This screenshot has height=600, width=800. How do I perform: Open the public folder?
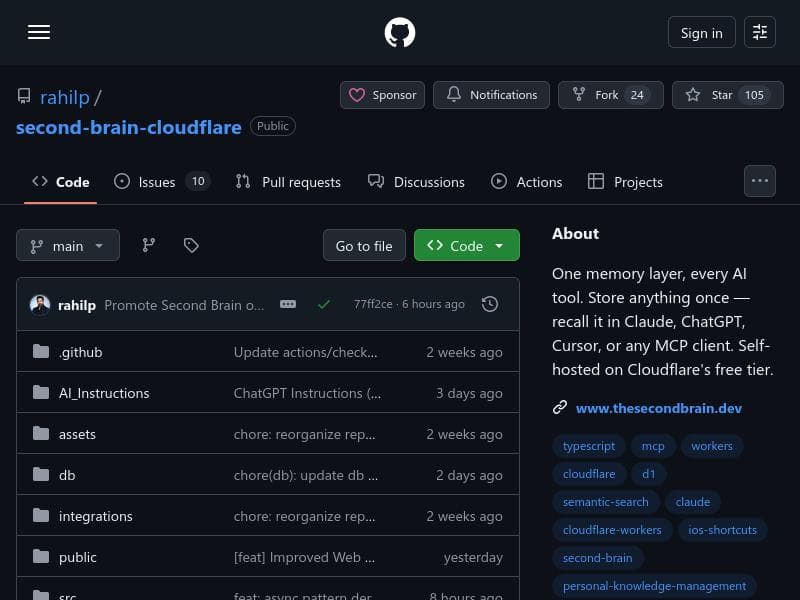click(78, 557)
